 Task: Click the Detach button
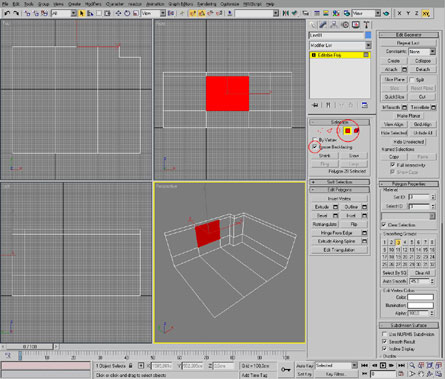422,69
